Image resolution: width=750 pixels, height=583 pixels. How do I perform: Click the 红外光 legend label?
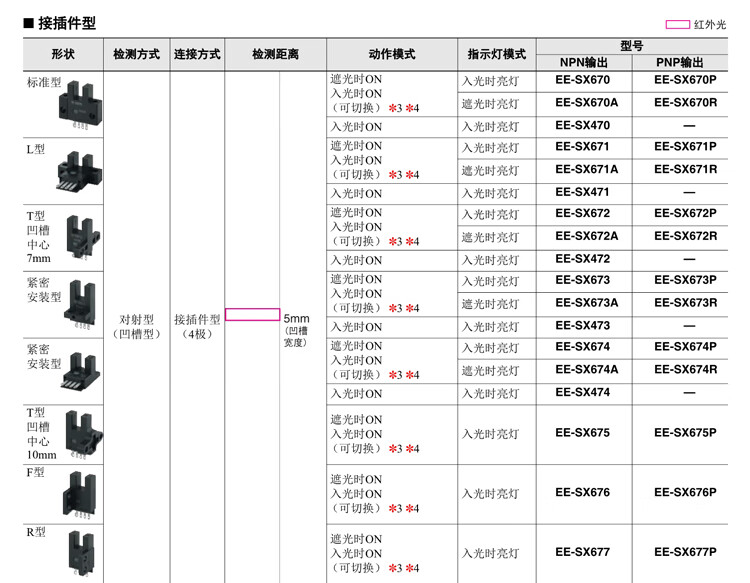click(x=710, y=24)
